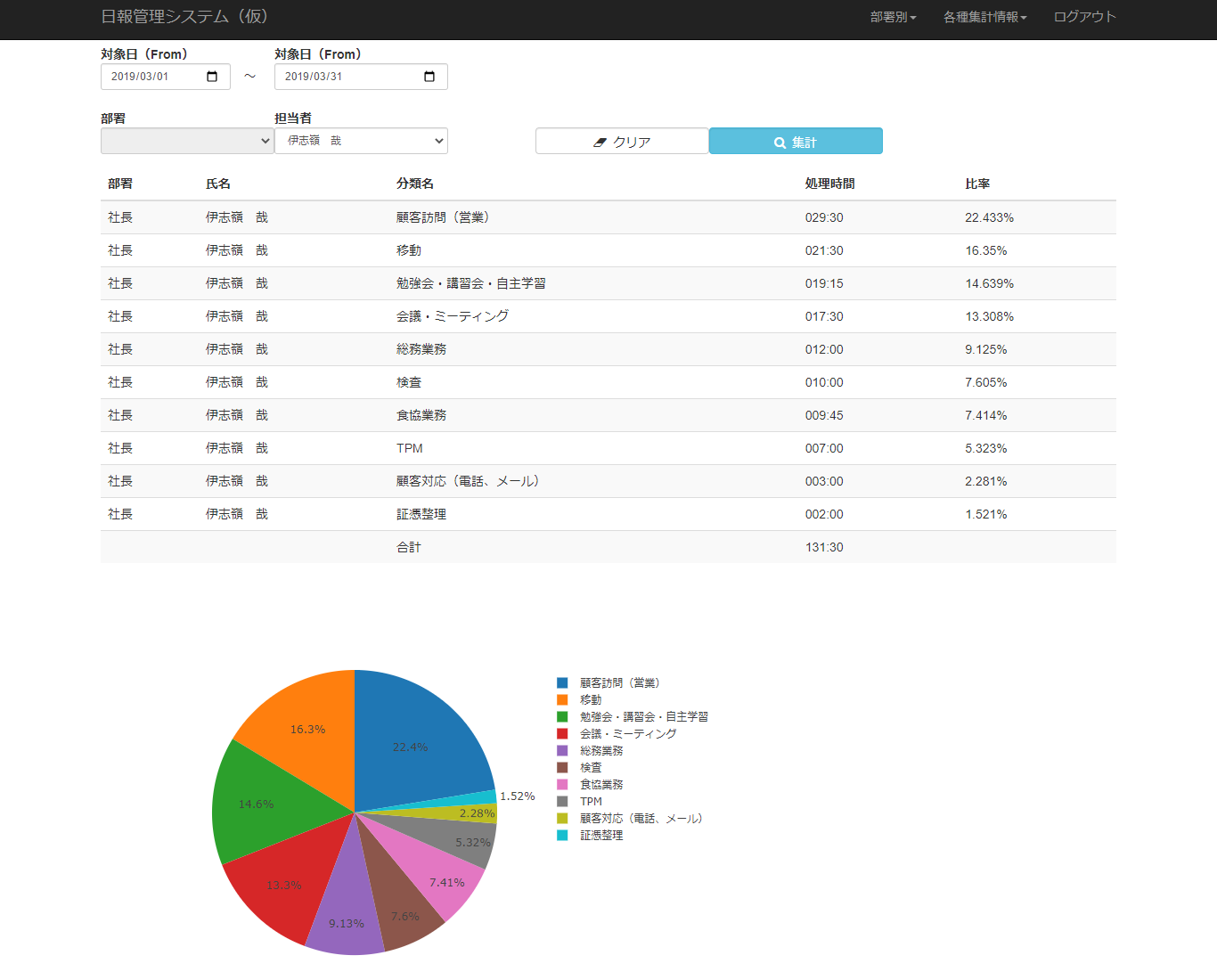Toggle yellow legend swatch 顧客対応（電話、メール）

562,819
